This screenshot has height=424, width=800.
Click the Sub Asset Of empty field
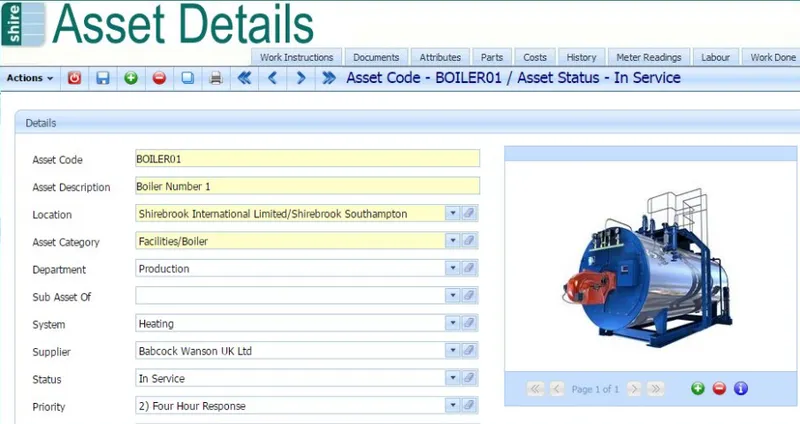click(290, 295)
